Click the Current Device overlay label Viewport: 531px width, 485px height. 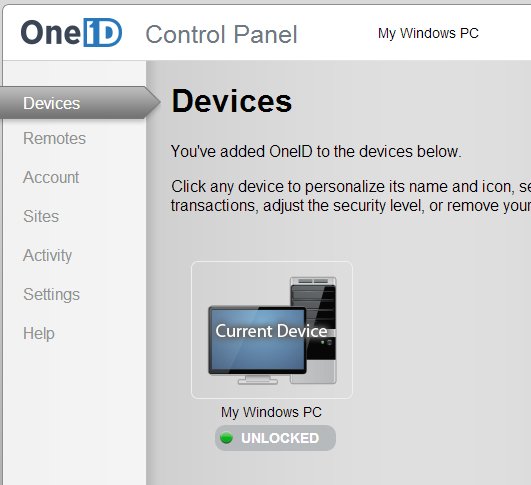click(x=271, y=331)
